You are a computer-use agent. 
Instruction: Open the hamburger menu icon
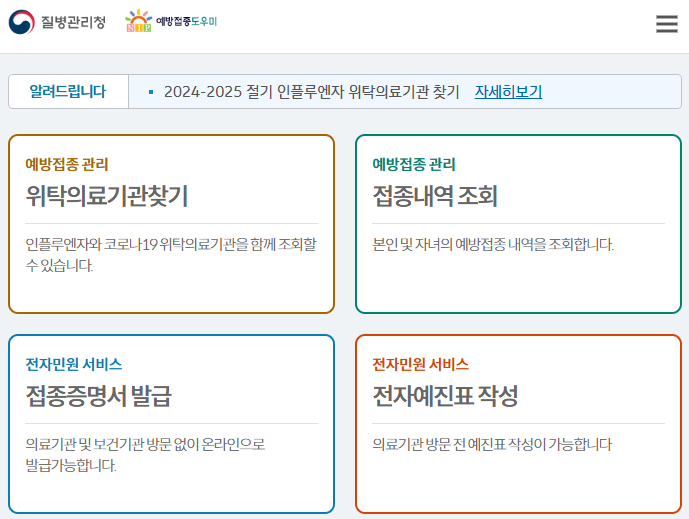pyautogui.click(x=667, y=24)
